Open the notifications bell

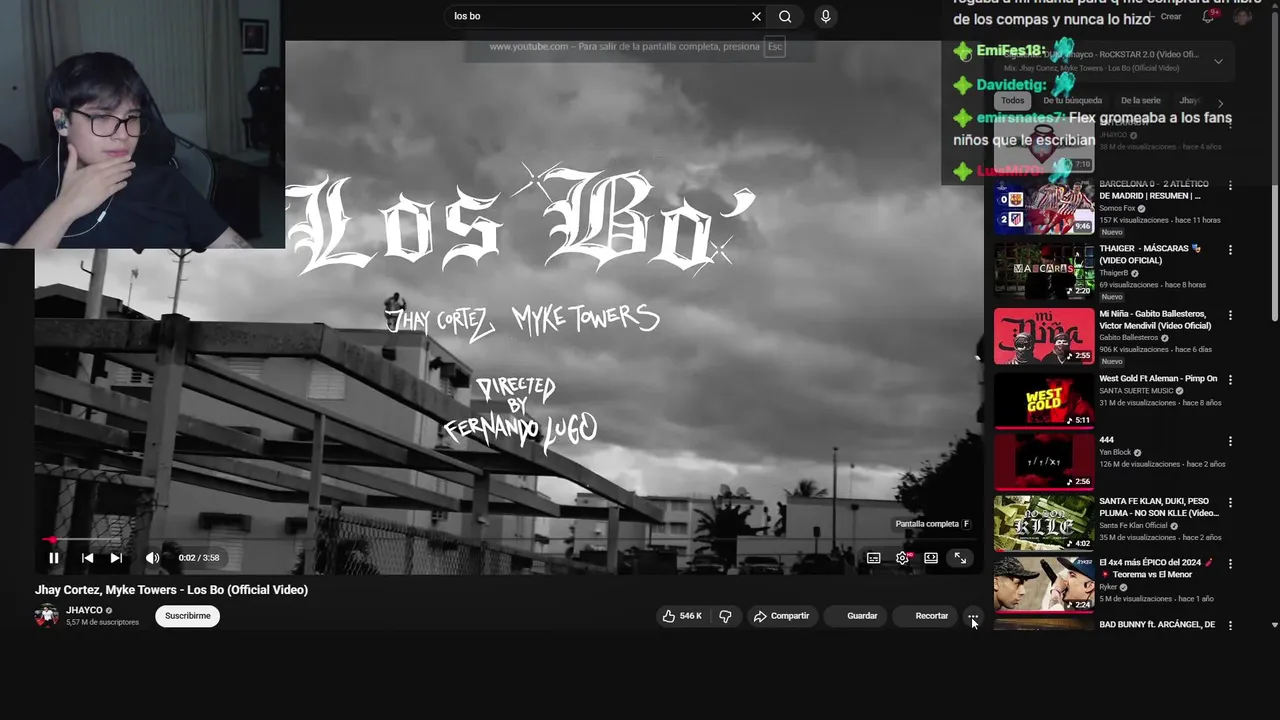pos(1208,16)
